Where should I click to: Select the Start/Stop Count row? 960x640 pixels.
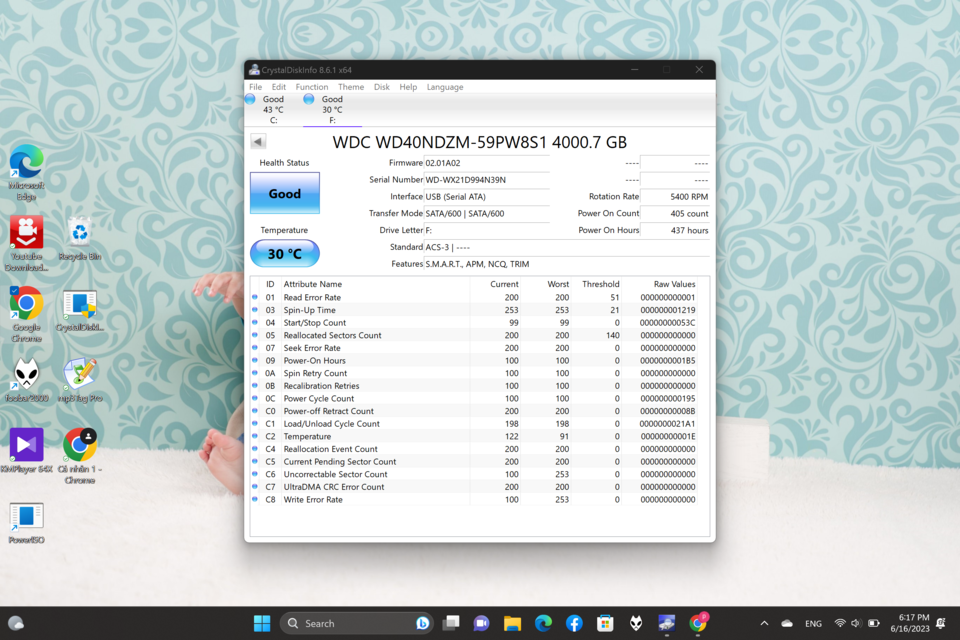point(475,323)
